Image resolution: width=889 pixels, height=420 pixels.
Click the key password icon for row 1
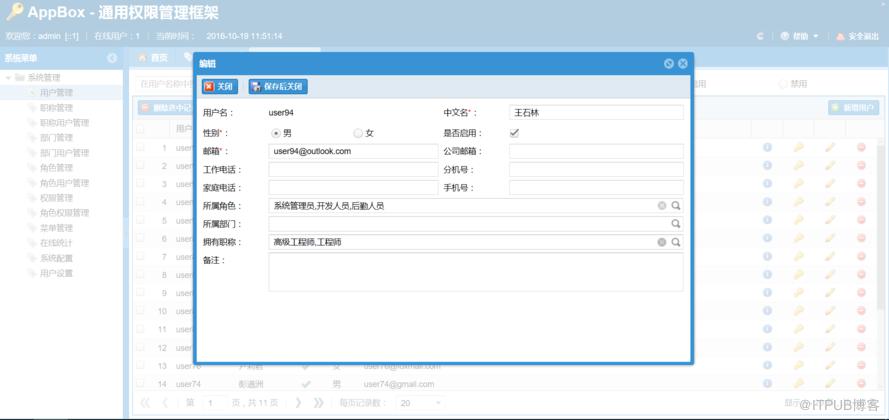[x=798, y=147]
